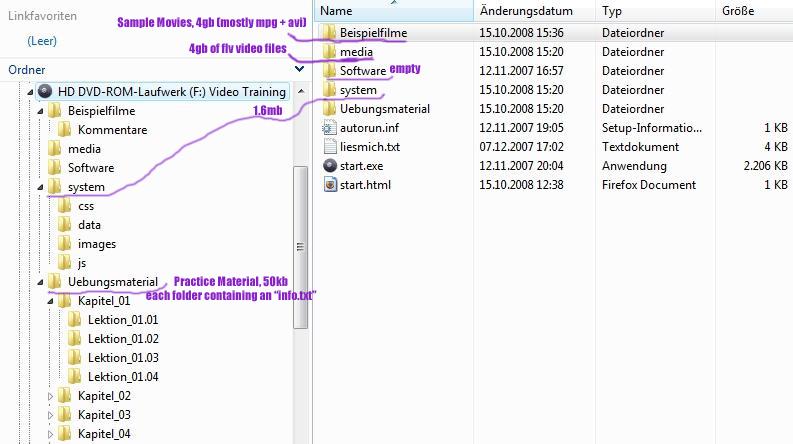The width and height of the screenshot is (793, 444).
Task: Click the '15.10.2008 12:38' date cell
Action: point(521,185)
